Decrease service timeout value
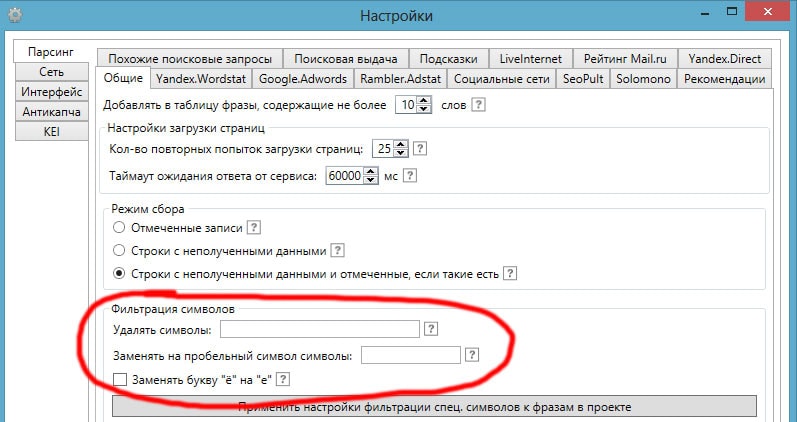The height and width of the screenshot is (422, 797). pos(371,179)
